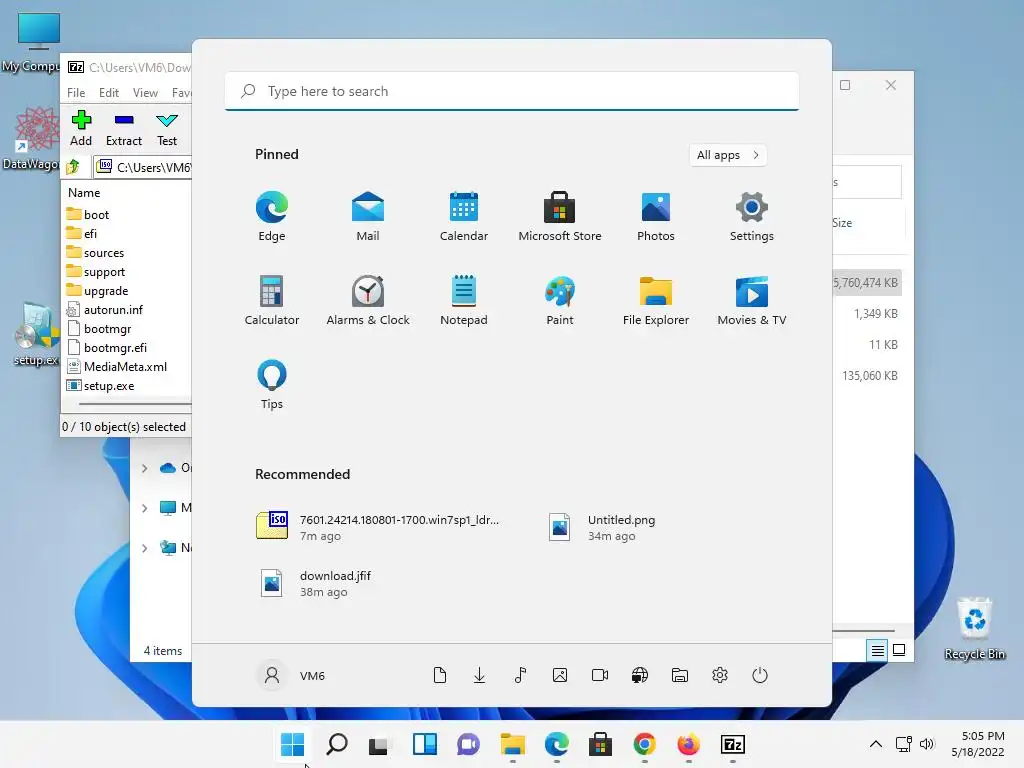Viewport: 1024px width, 768px height.
Task: Launch the Mail app
Action: pyautogui.click(x=368, y=216)
